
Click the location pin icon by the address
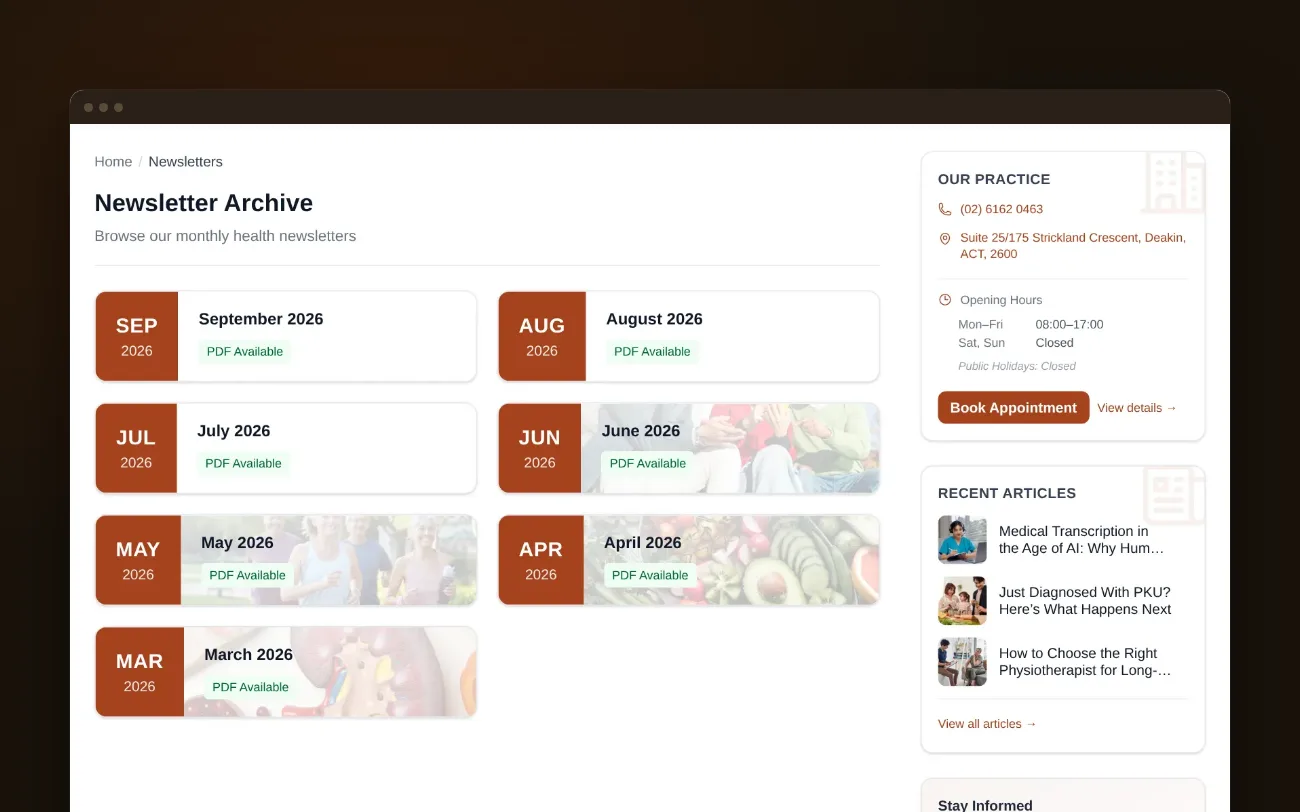(945, 239)
